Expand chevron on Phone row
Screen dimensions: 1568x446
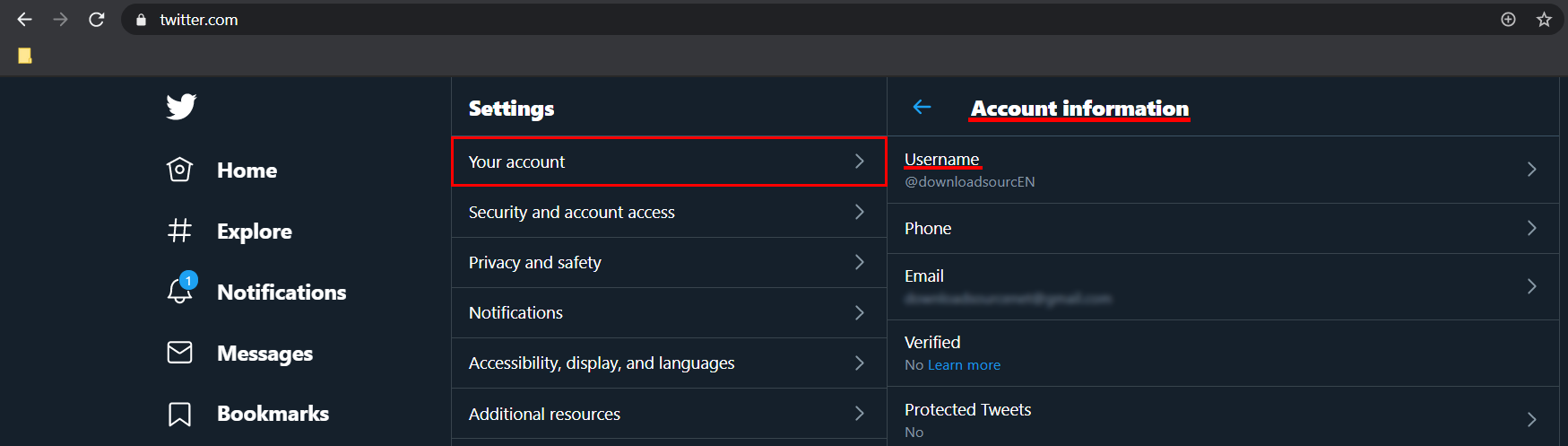tap(1531, 228)
